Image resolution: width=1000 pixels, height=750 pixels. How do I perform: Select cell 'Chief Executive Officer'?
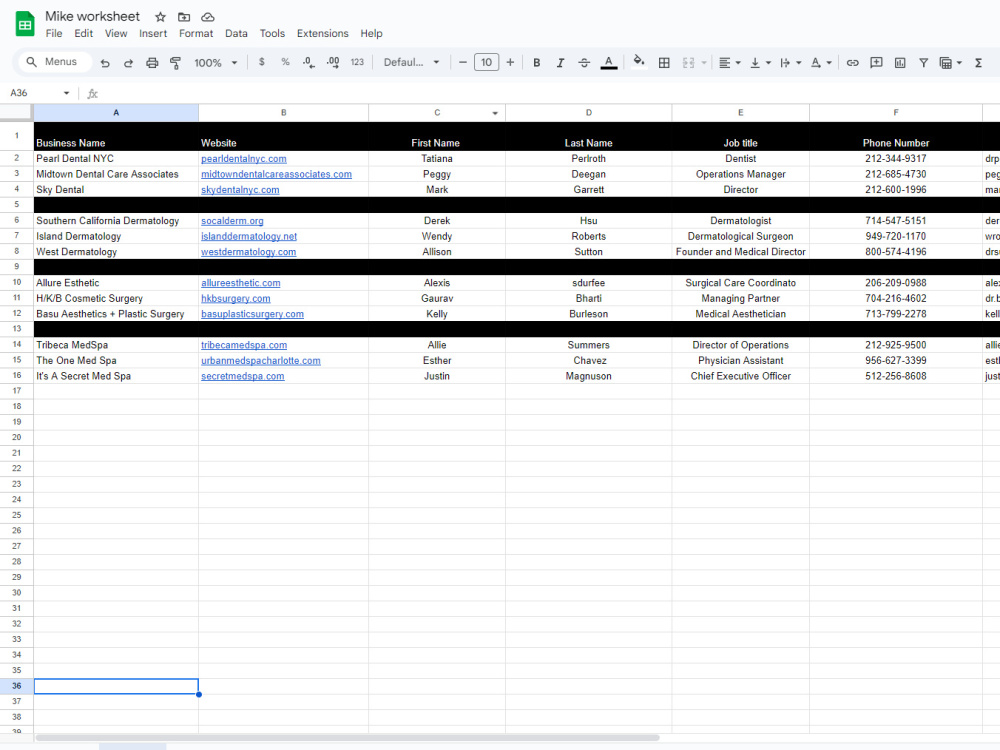(740, 376)
